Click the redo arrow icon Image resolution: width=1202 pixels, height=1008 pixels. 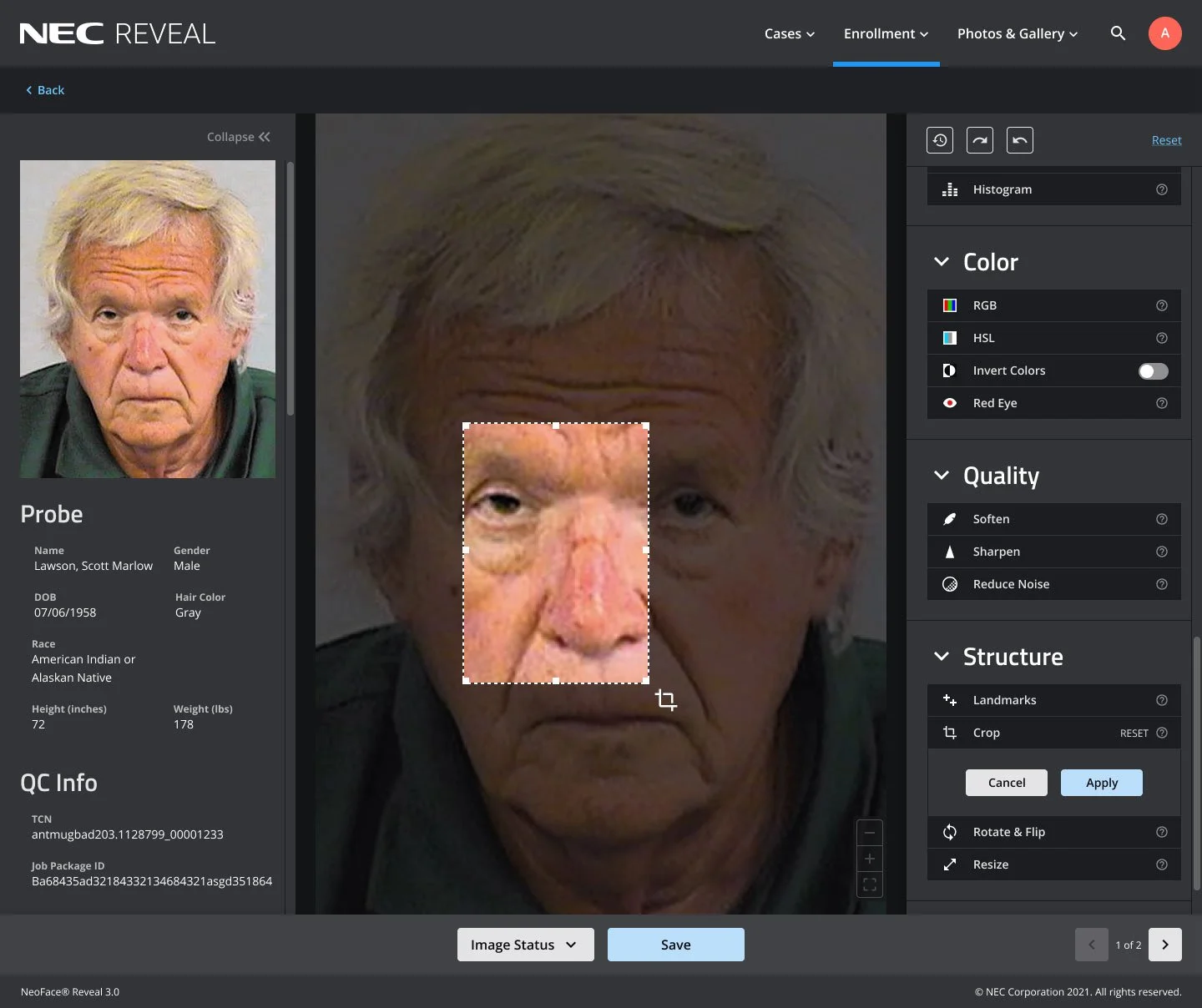click(980, 140)
